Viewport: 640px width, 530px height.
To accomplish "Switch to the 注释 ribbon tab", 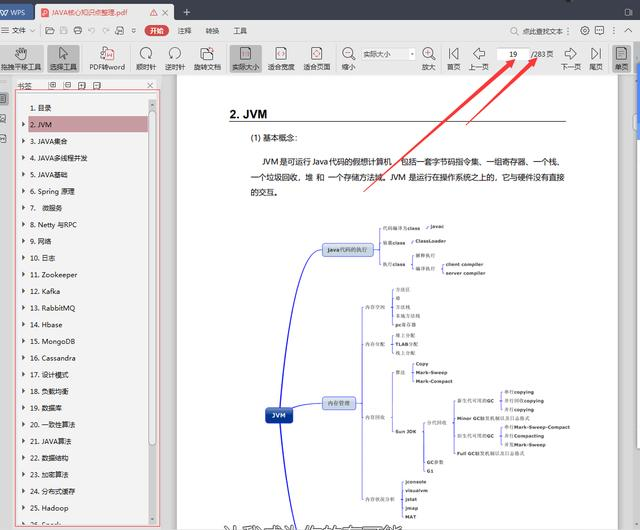I will [184, 31].
